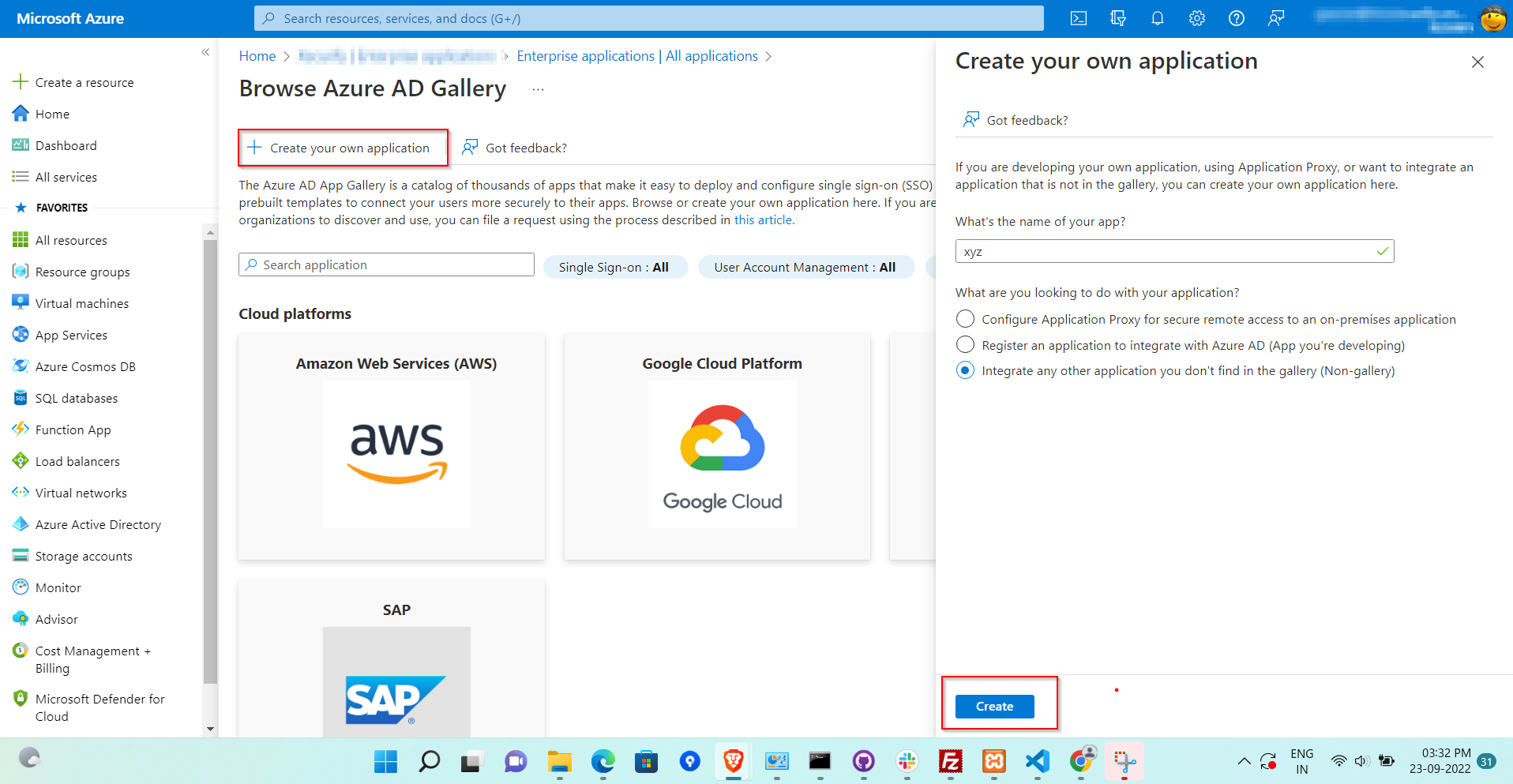Collapse the left navigation sidebar
This screenshot has width=1513, height=784.
tap(205, 52)
